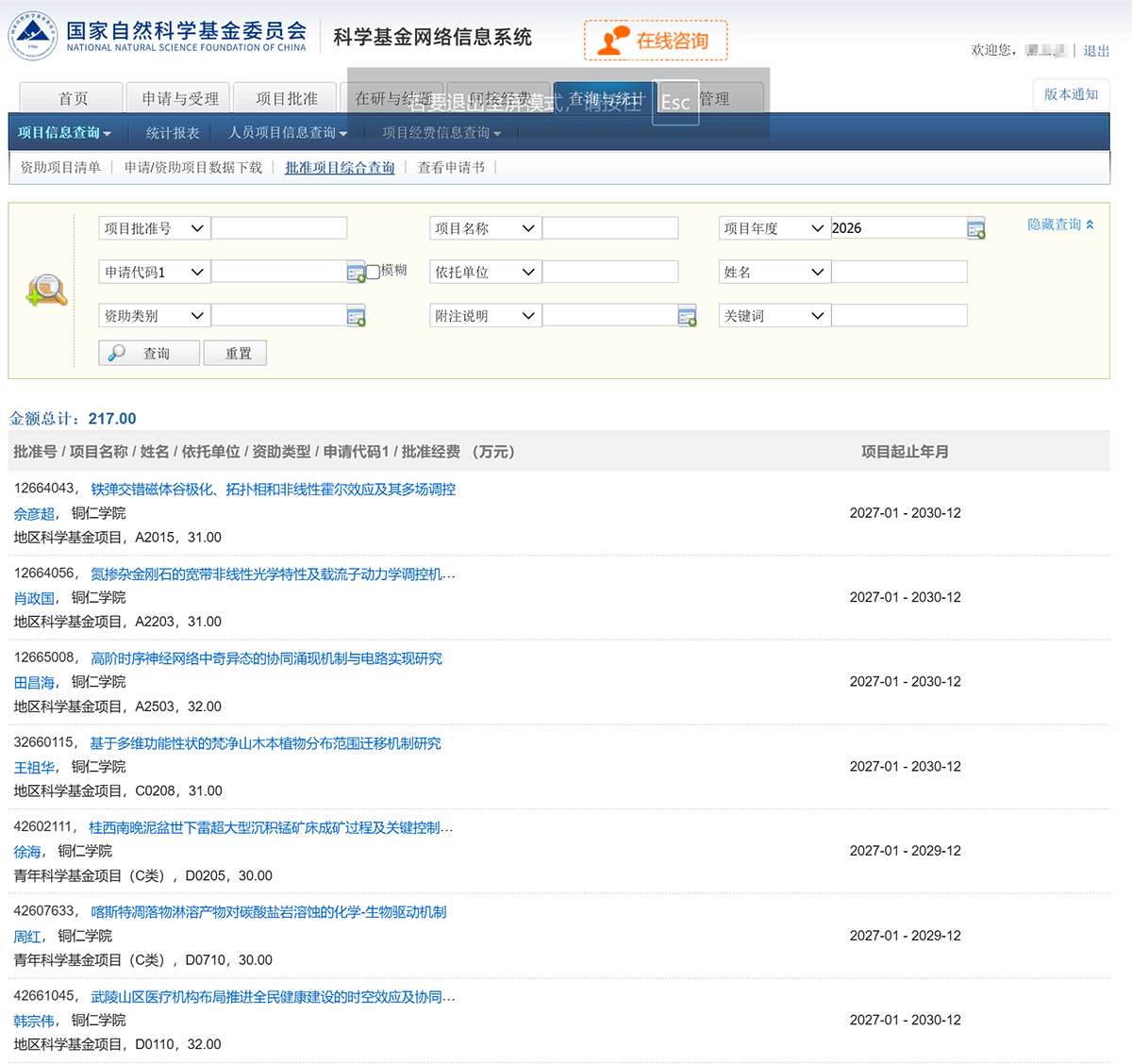This screenshot has height=1064, width=1132.
Task: Open picker icon beside 附注说明 field
Action: [687, 317]
